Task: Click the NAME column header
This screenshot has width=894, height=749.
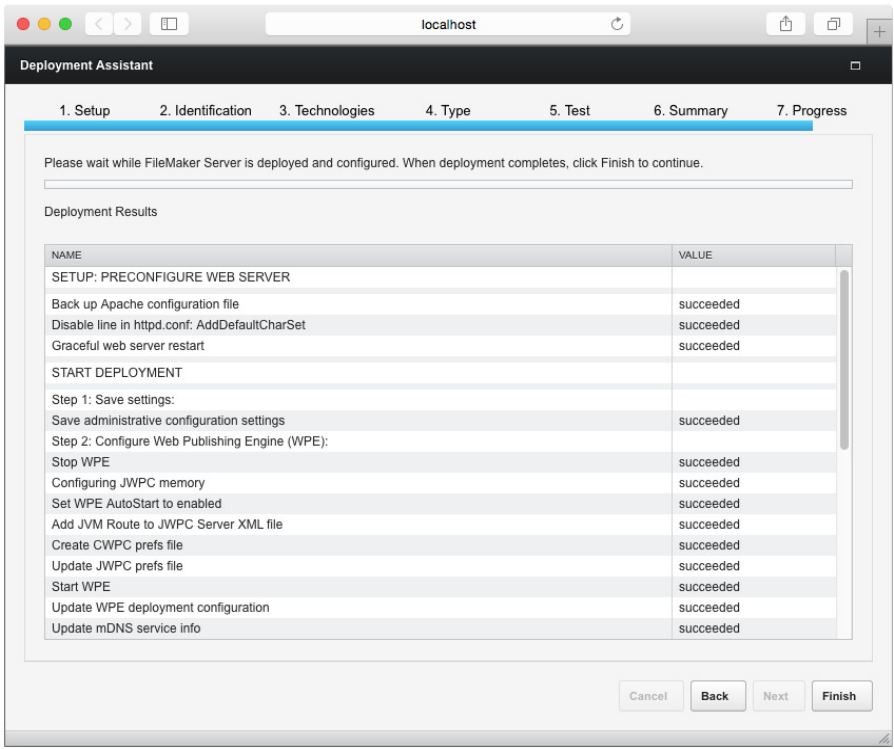Action: (358, 255)
